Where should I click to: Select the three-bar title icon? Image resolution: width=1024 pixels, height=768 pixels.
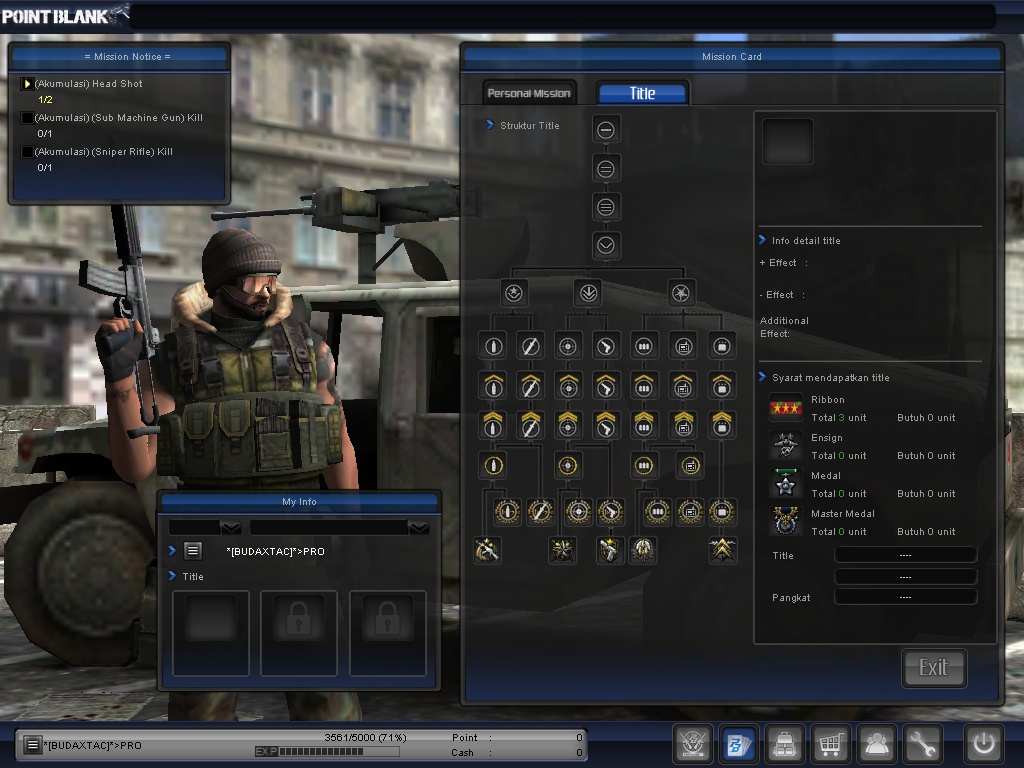[605, 208]
